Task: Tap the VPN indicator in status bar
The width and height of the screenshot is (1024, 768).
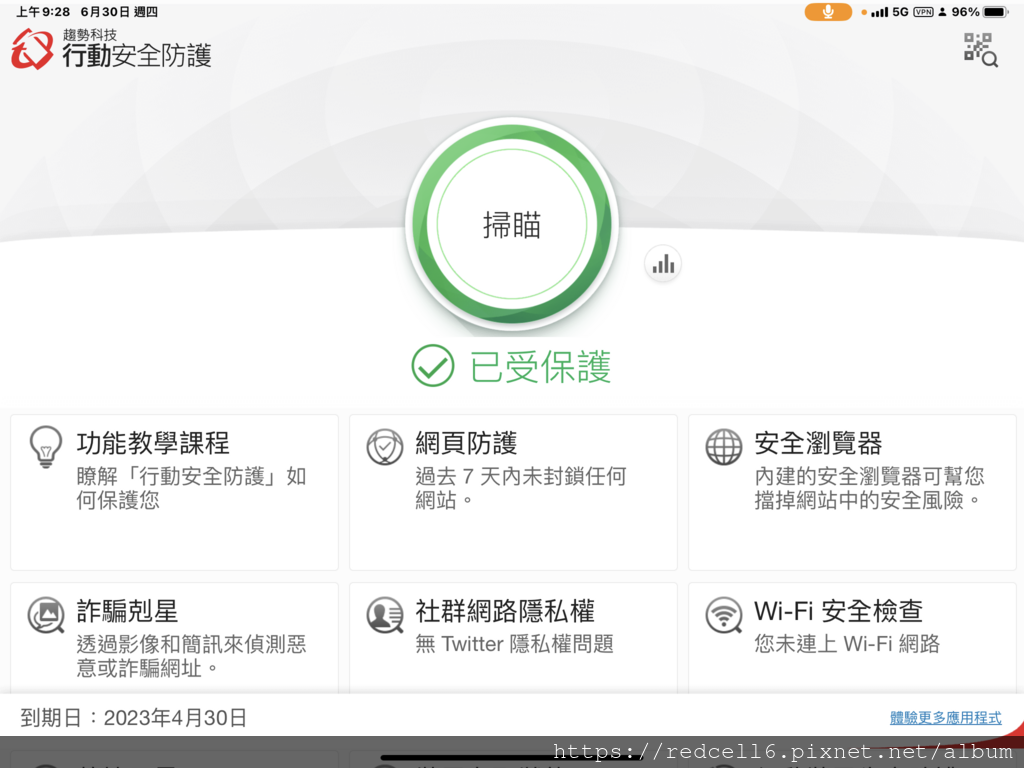Action: (x=923, y=12)
